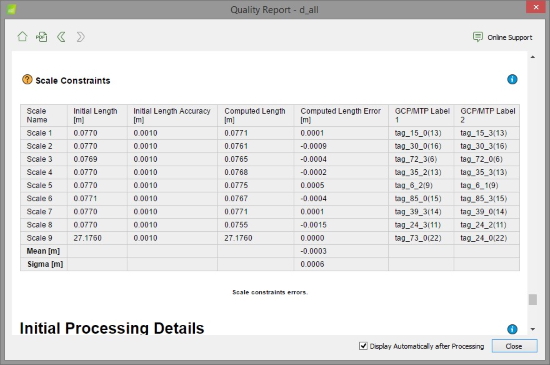Click the Pix4D app icon in title bar
This screenshot has width=550, height=365.
[11, 9]
